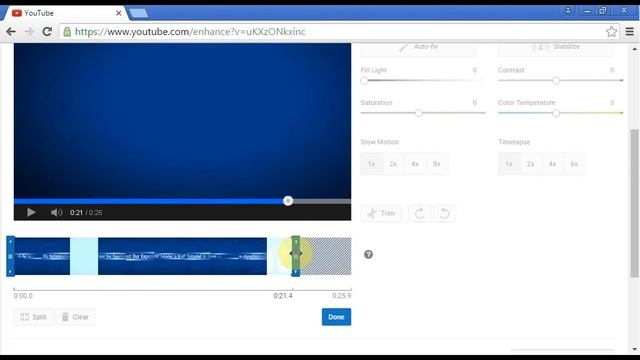Mute the video volume
640x360 pixels.
coord(56,212)
